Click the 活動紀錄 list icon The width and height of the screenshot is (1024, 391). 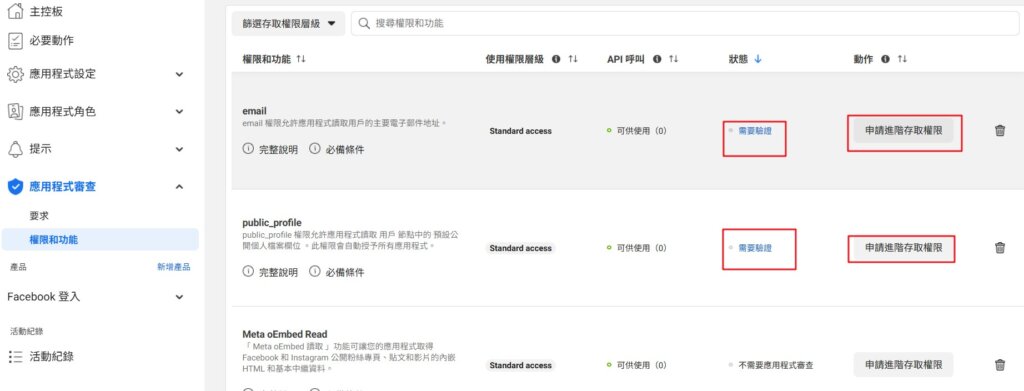pos(15,357)
